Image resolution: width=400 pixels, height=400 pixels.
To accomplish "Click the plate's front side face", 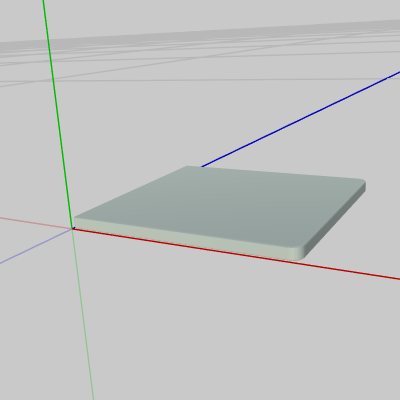I will point(187,237).
